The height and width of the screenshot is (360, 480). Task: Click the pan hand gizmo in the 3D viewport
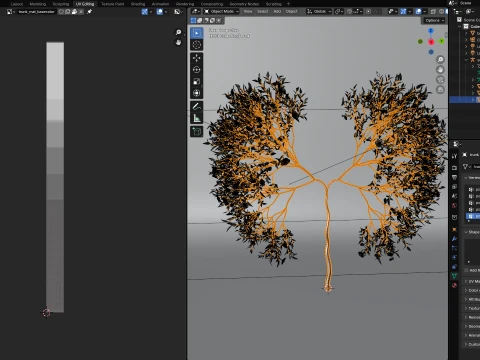(x=440, y=70)
